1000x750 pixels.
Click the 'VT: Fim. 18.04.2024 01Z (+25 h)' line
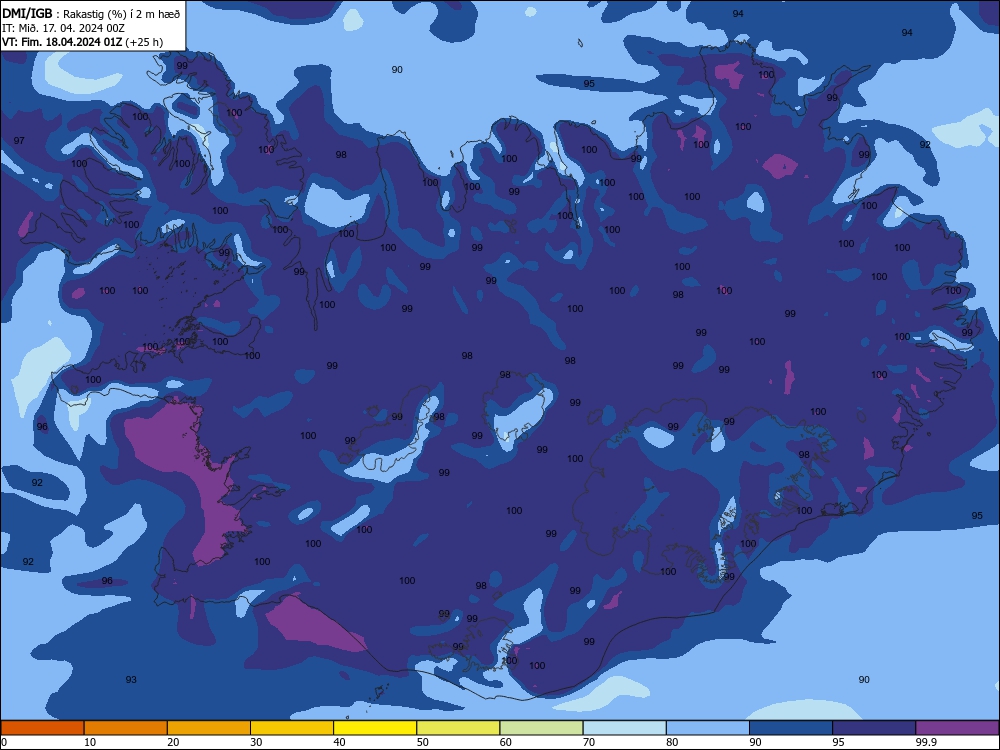pyautogui.click(x=82, y=42)
